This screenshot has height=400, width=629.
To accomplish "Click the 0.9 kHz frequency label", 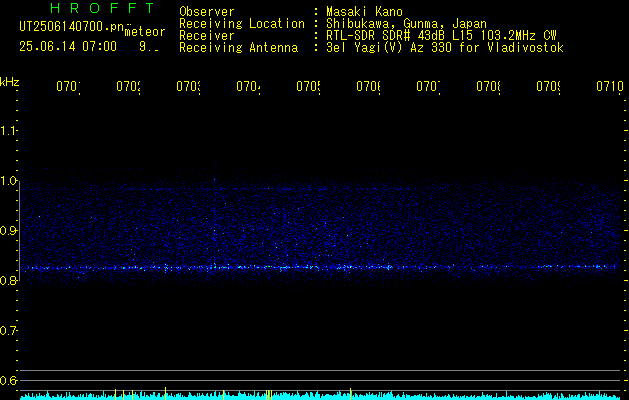I will tap(8, 231).
